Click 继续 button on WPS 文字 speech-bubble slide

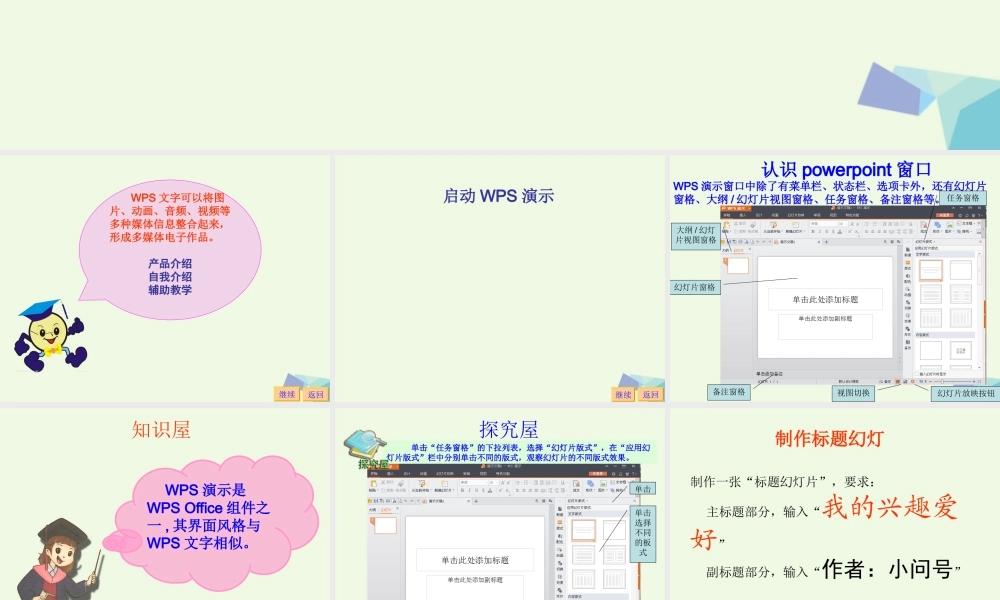(287, 394)
